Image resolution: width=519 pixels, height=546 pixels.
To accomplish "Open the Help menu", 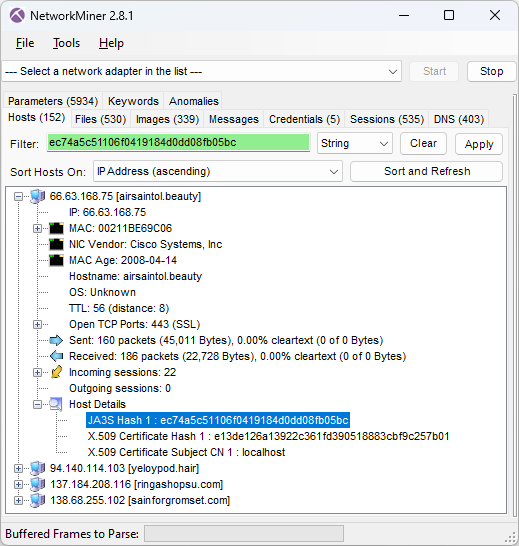I will [111, 43].
